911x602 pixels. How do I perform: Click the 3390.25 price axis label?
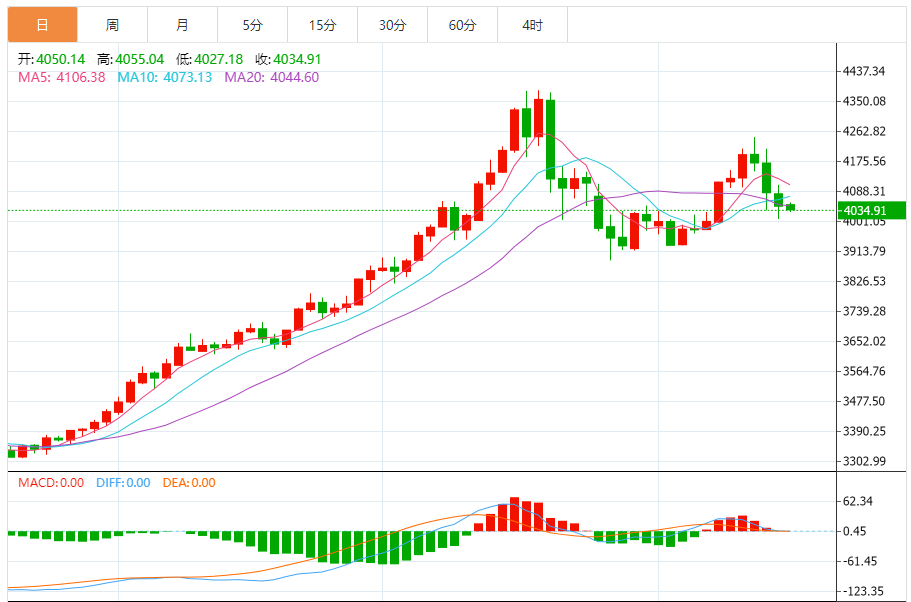[x=864, y=432]
